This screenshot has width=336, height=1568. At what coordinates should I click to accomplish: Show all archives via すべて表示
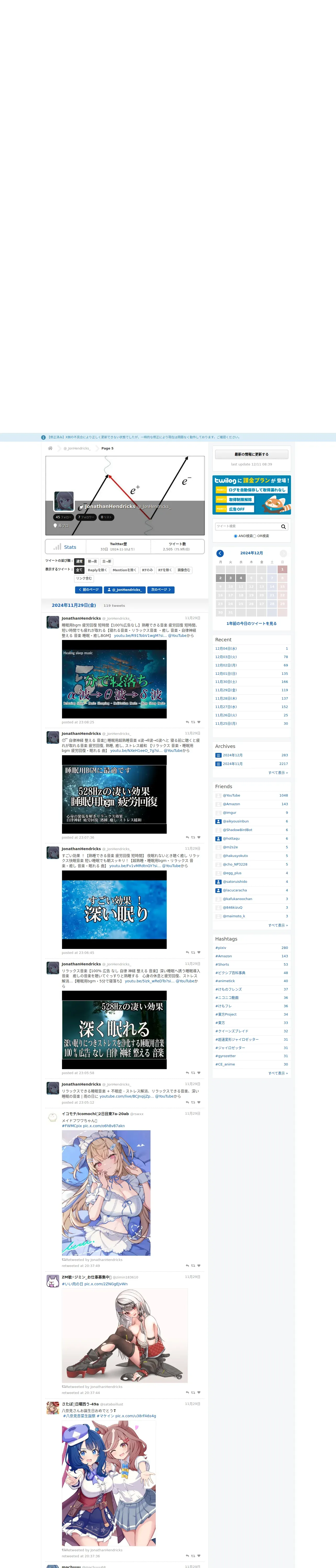(278, 773)
